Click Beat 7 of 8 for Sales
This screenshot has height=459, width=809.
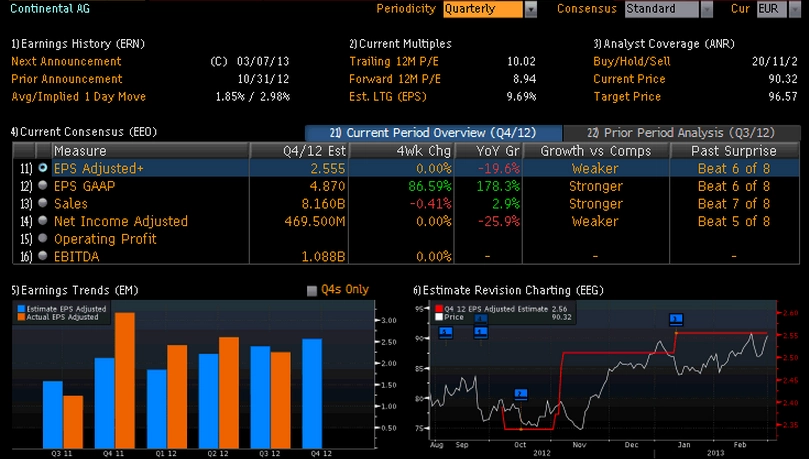(734, 203)
